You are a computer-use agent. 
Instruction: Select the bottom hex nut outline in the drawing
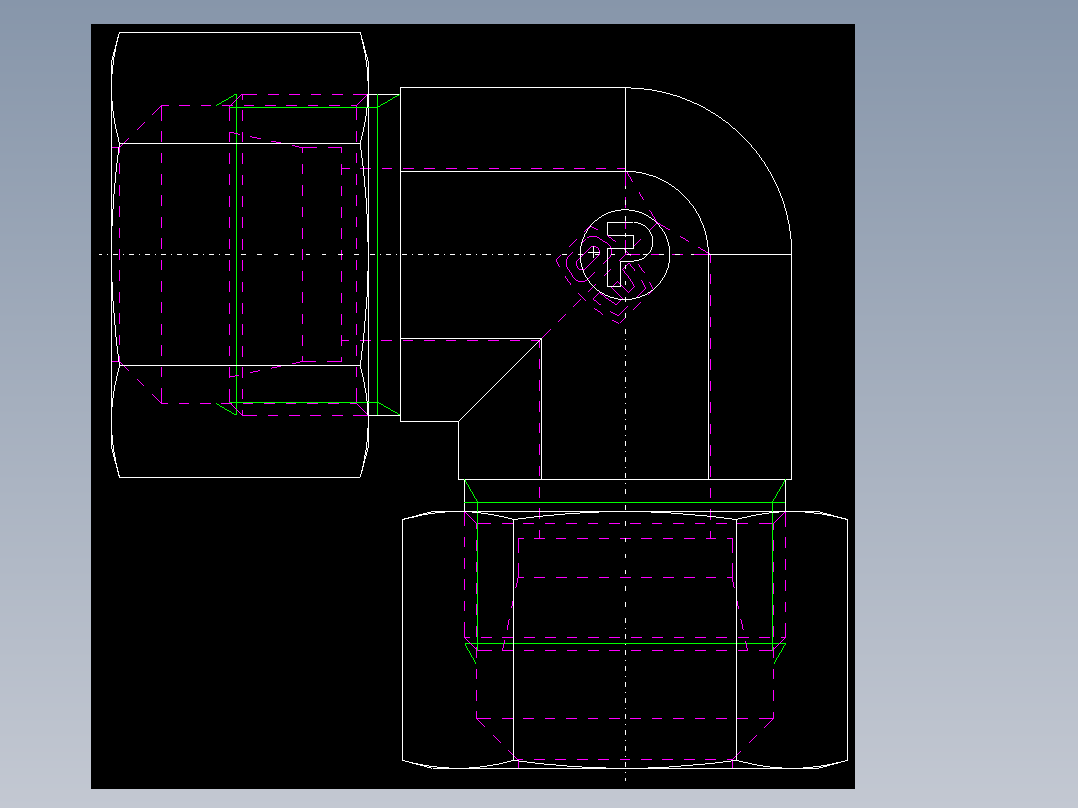(625, 640)
